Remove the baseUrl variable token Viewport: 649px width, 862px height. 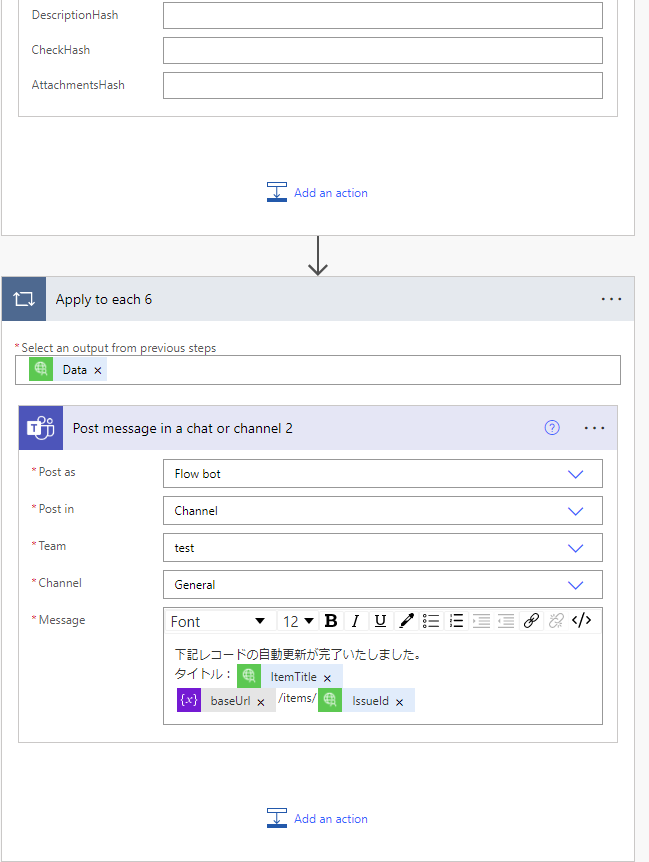click(x=261, y=702)
